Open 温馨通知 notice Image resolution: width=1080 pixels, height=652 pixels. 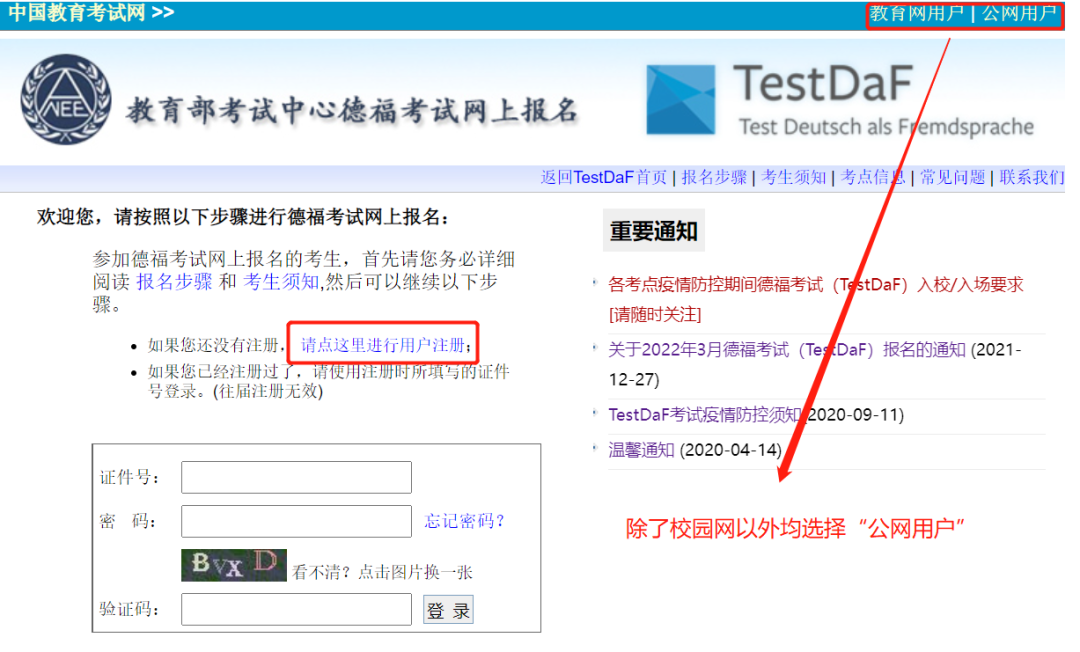(641, 450)
